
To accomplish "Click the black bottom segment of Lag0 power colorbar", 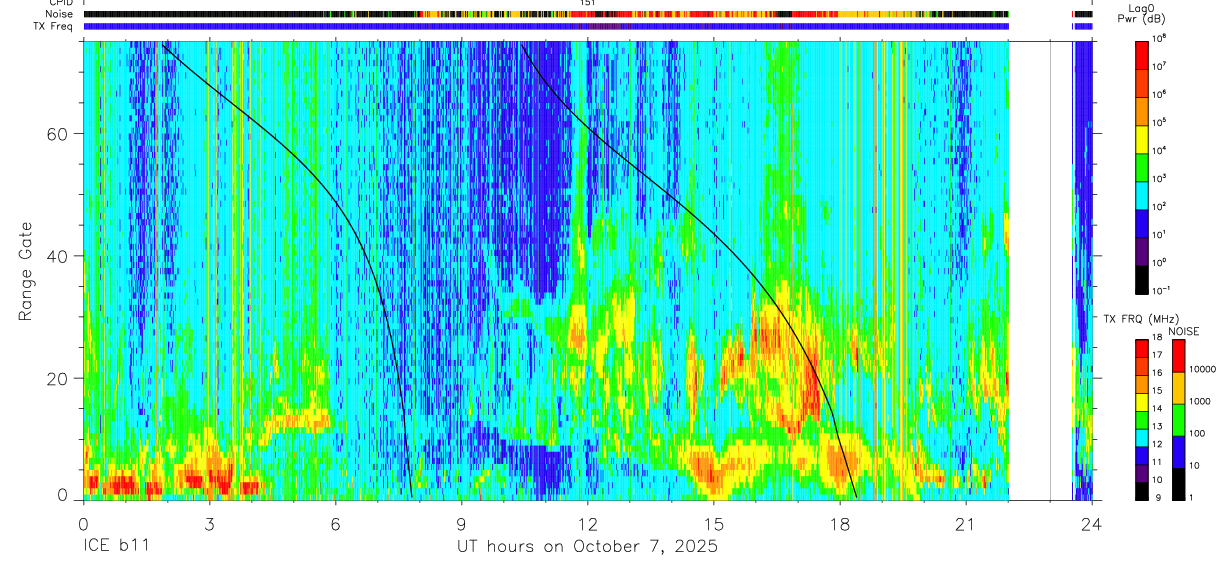I will coord(1142,280).
